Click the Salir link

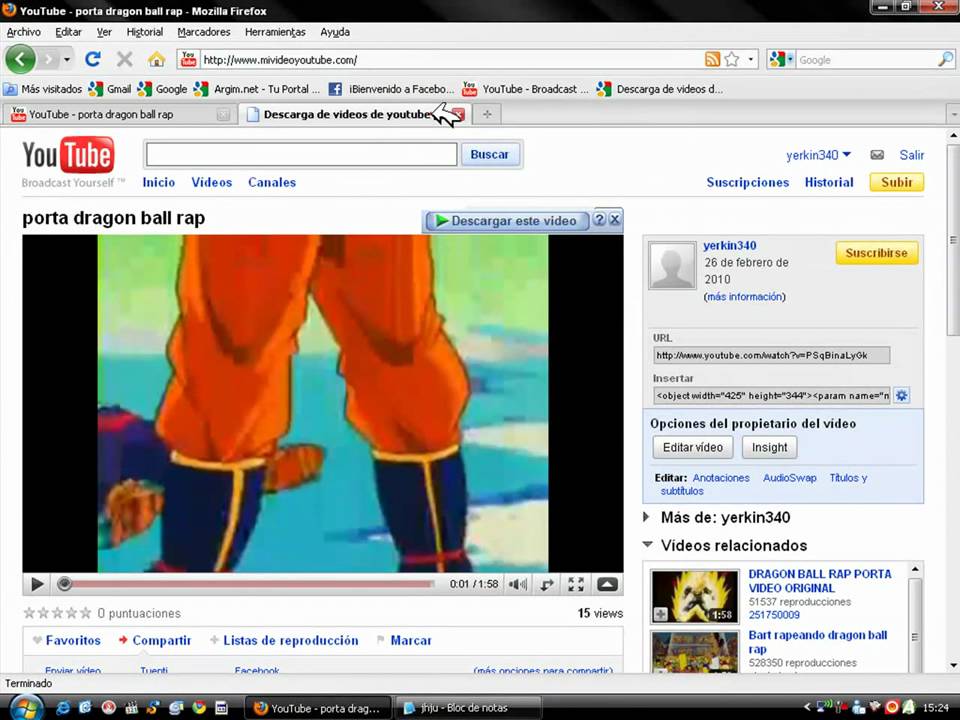pyautogui.click(x=911, y=155)
